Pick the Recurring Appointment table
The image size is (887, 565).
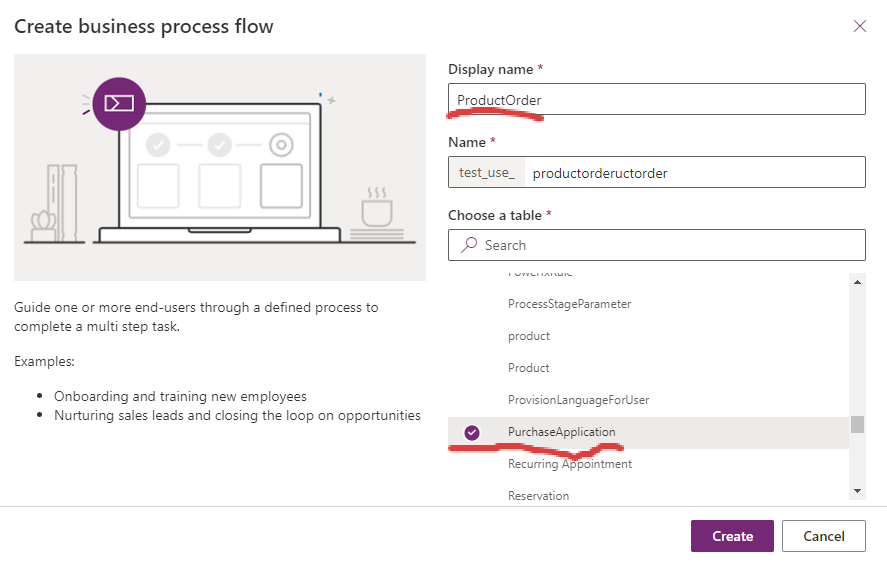coord(569,464)
